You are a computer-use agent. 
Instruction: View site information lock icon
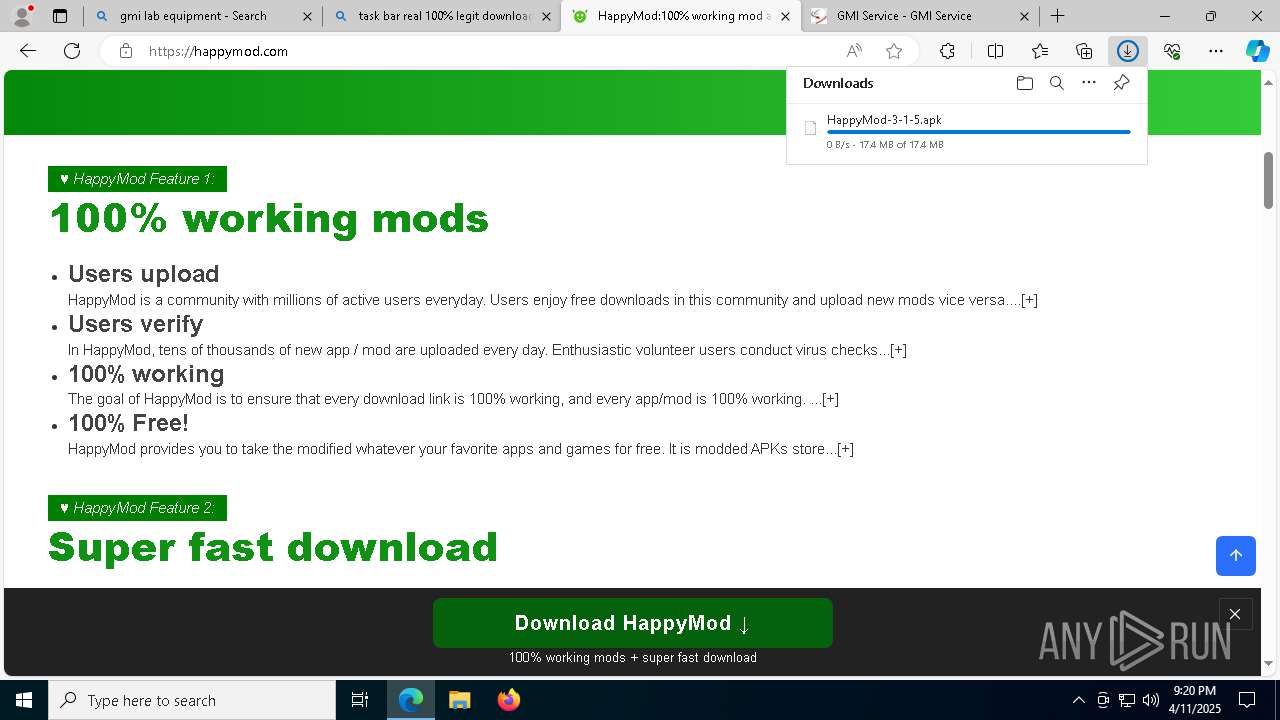[126, 51]
